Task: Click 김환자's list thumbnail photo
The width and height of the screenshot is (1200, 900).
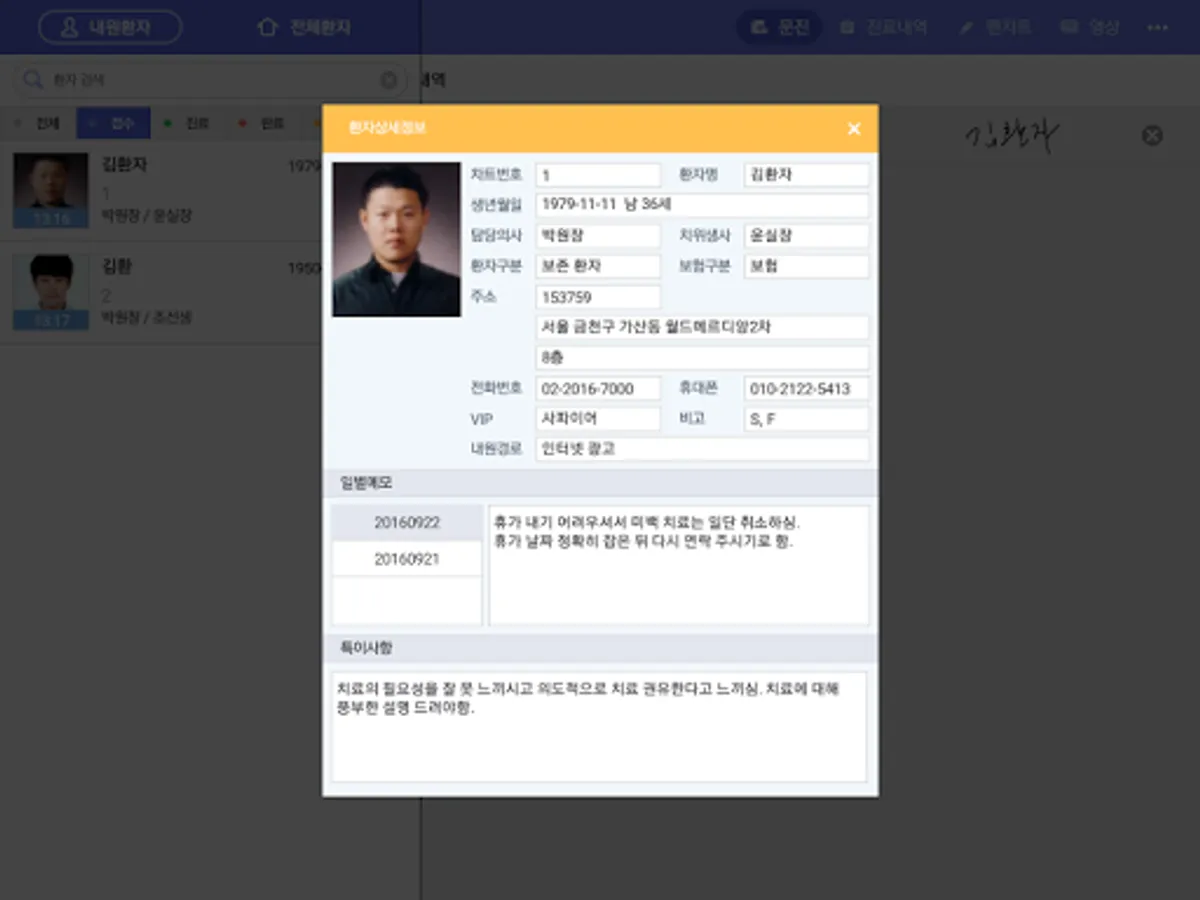Action: point(50,190)
